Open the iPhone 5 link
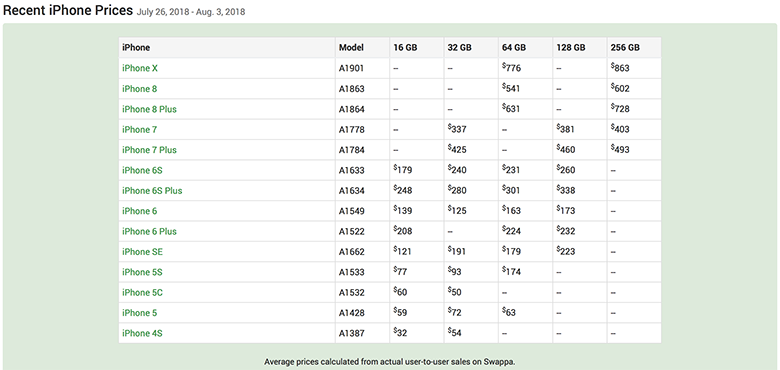Image resolution: width=780 pixels, height=370 pixels. [139, 313]
